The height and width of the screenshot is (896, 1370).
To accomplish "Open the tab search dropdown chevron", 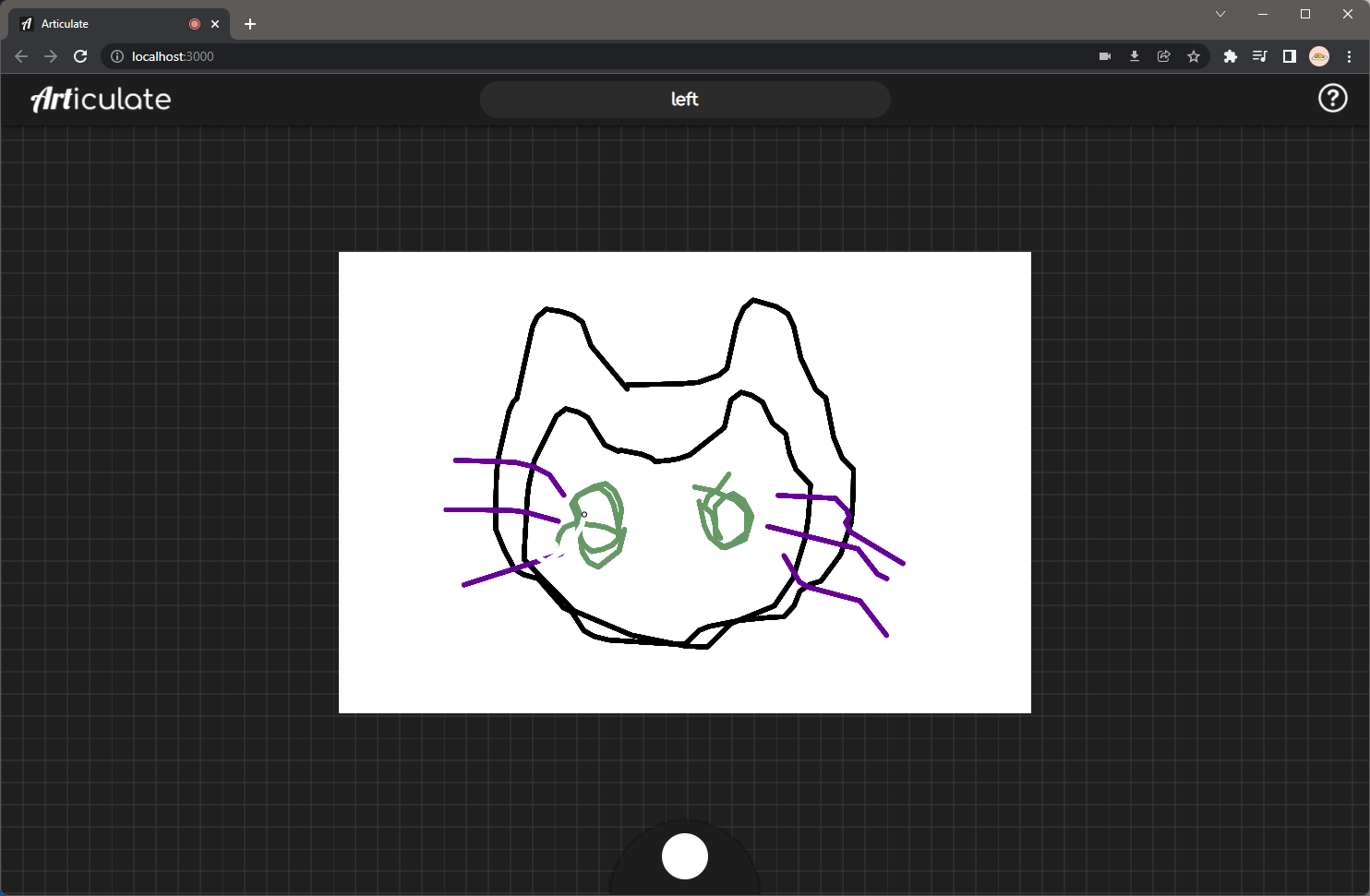I will (x=1220, y=14).
